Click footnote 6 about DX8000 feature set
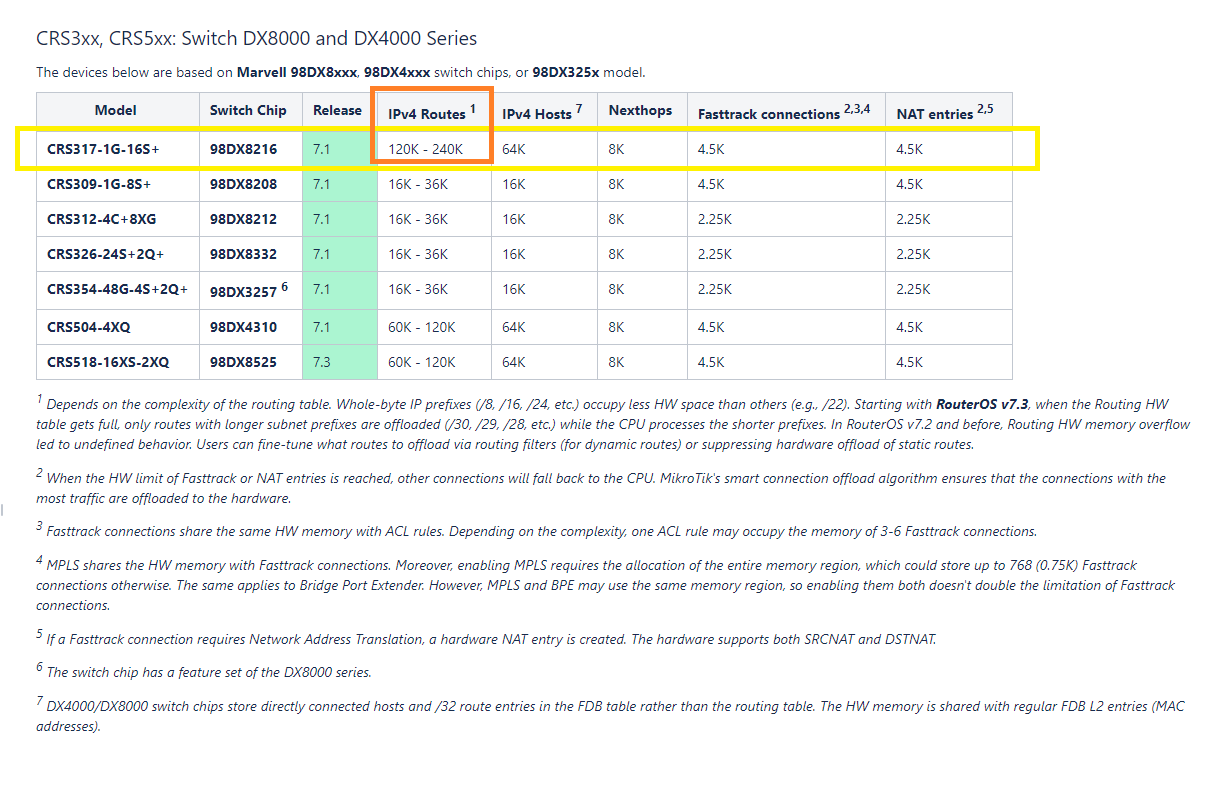 [204, 671]
